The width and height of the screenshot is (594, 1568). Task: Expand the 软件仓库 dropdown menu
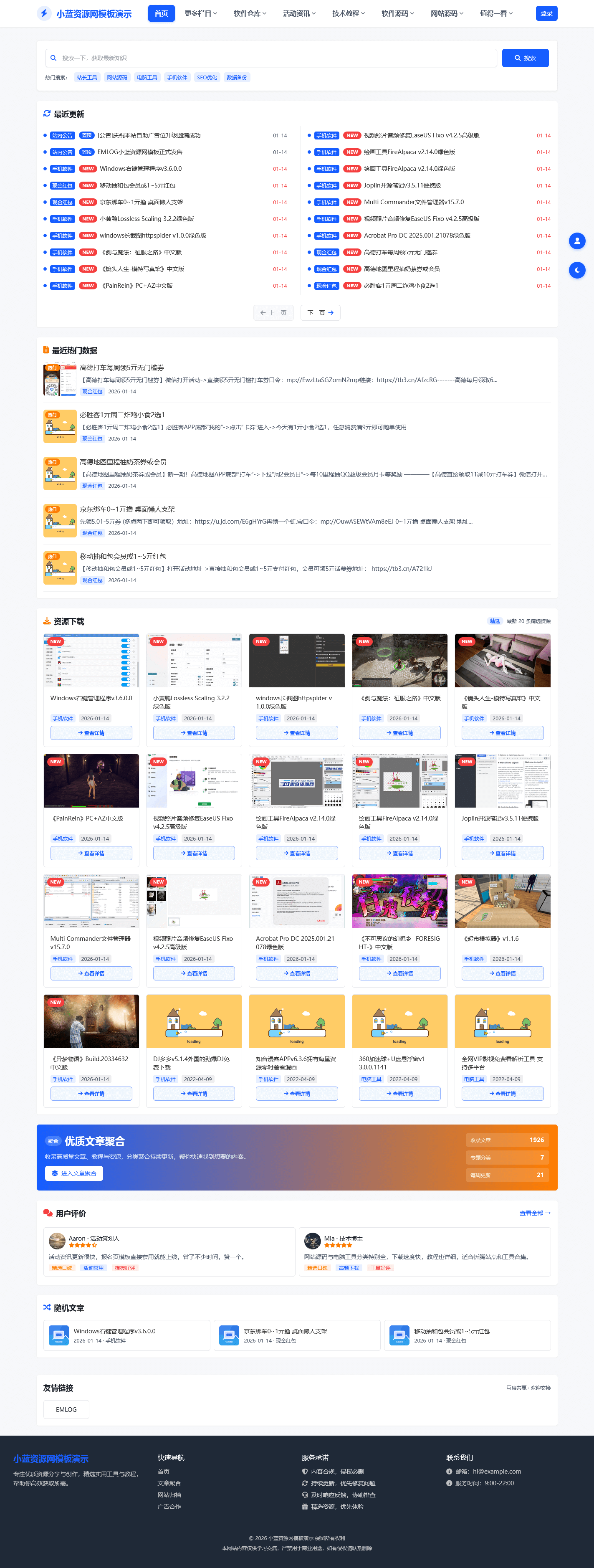tap(250, 13)
